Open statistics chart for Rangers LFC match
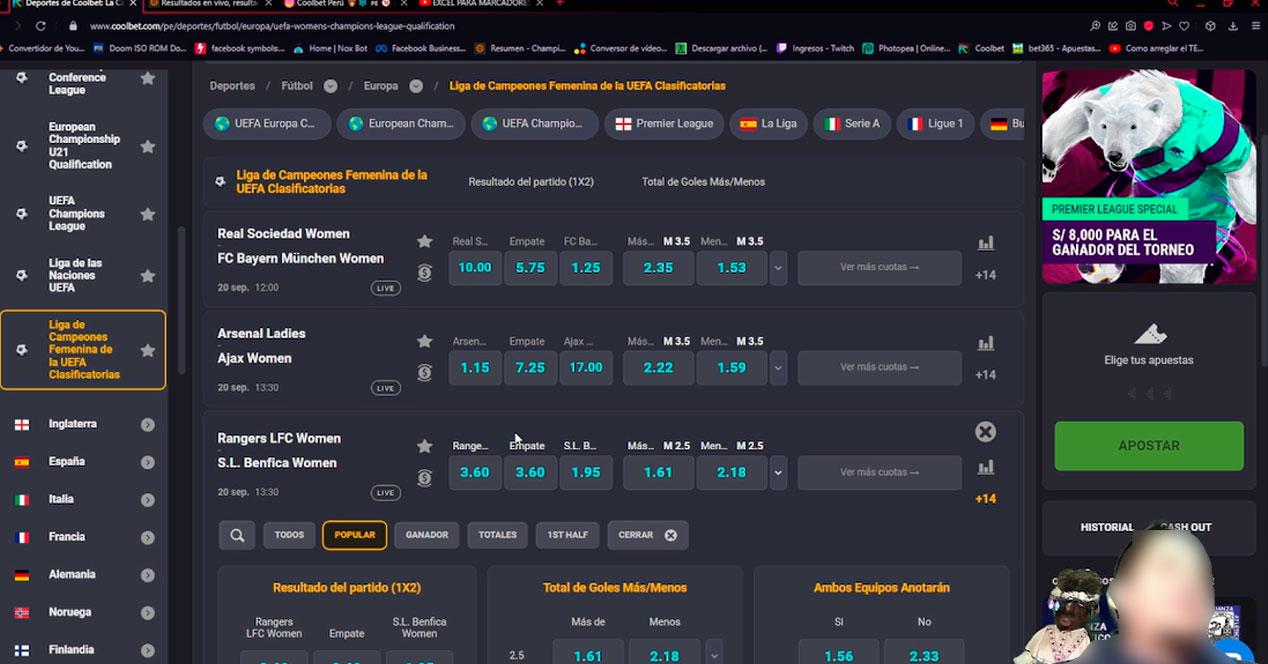Screen dimensions: 1268x664 coord(986,467)
